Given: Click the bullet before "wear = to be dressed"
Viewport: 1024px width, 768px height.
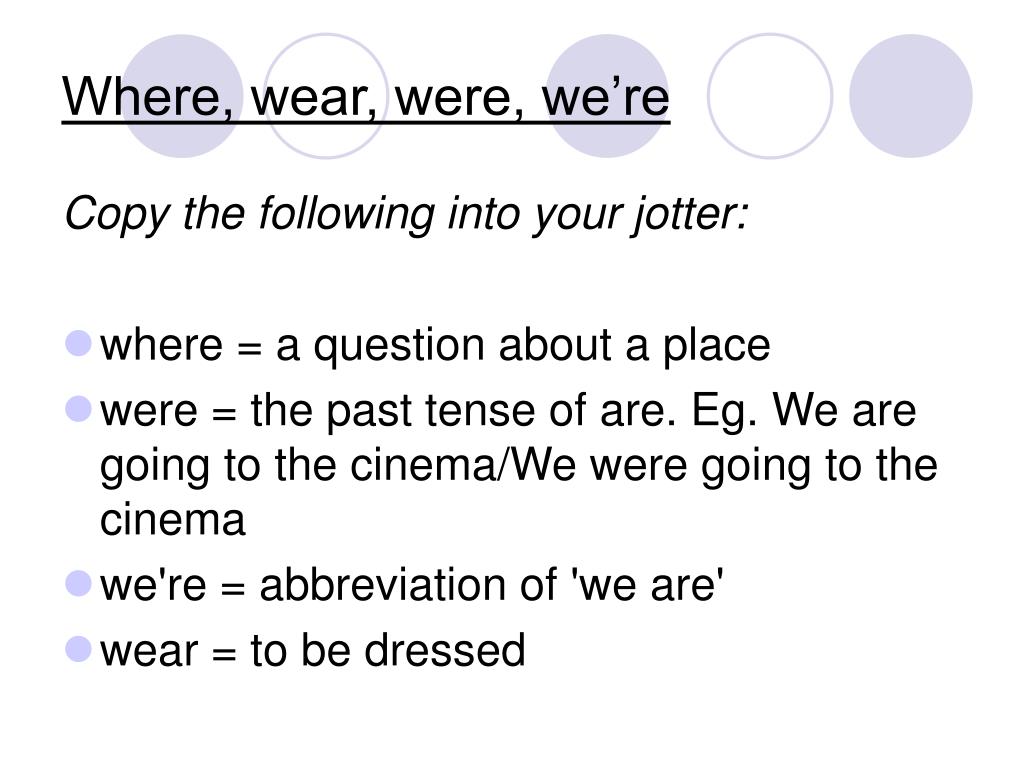Looking at the screenshot, I should click(78, 650).
